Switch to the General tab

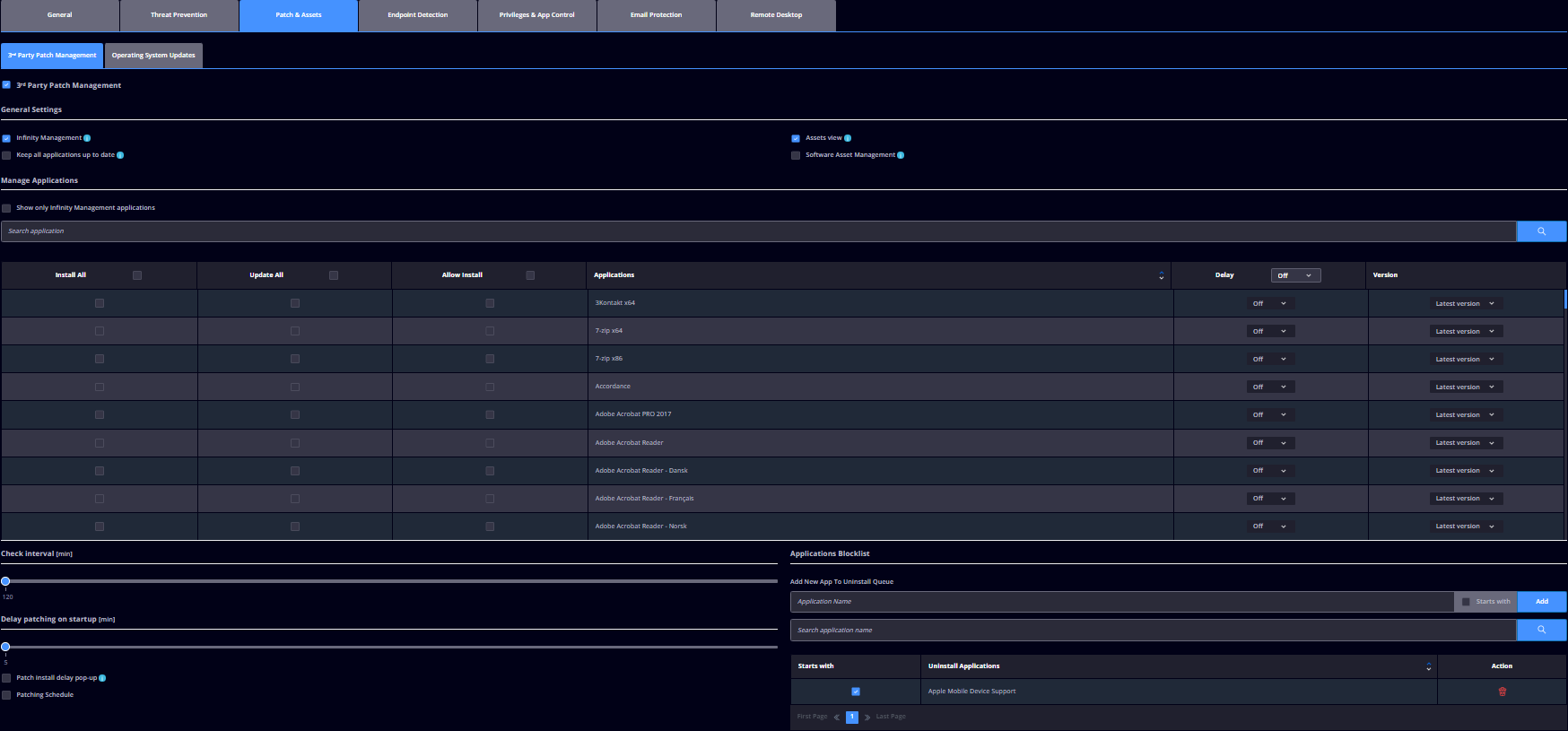point(59,15)
